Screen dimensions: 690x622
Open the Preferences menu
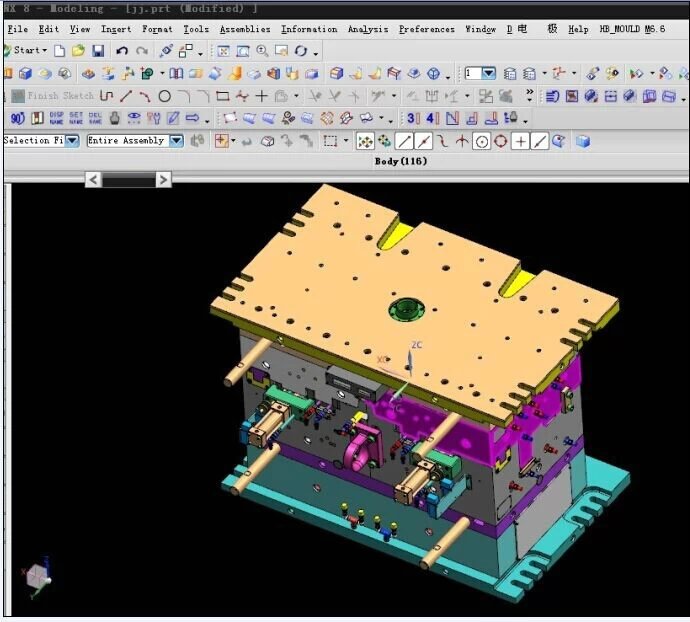click(426, 29)
